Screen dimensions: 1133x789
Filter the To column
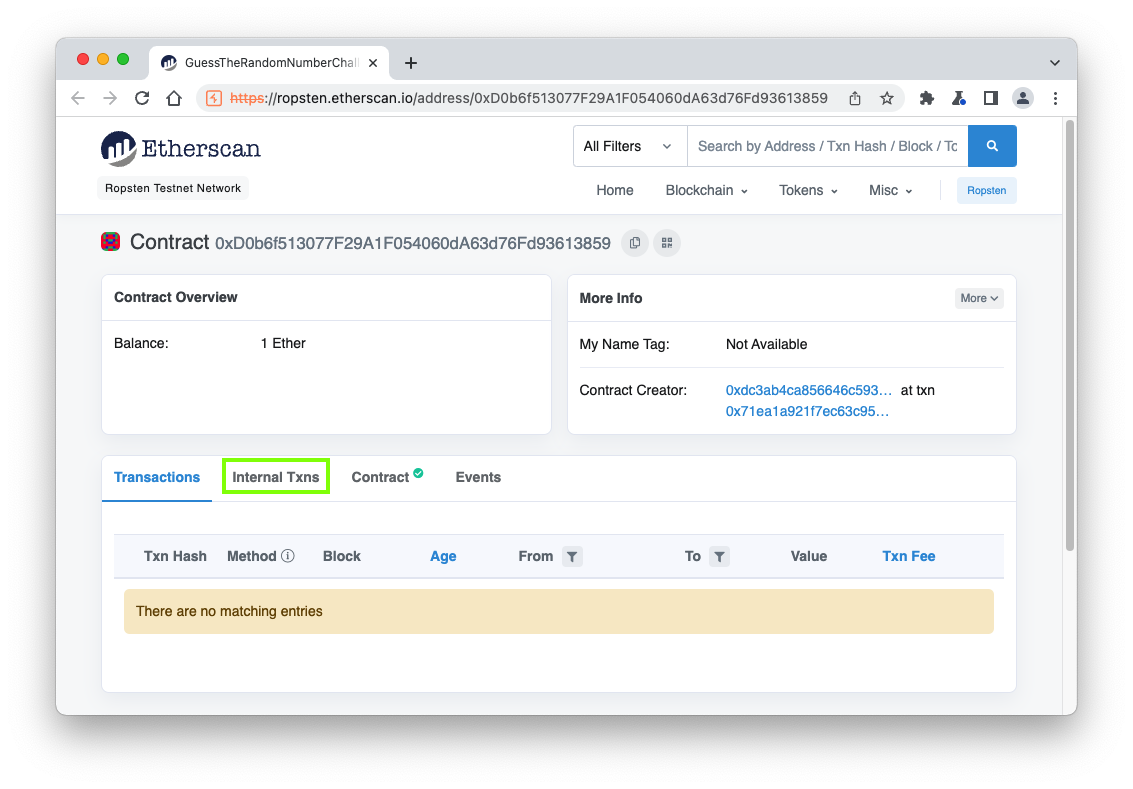(719, 556)
